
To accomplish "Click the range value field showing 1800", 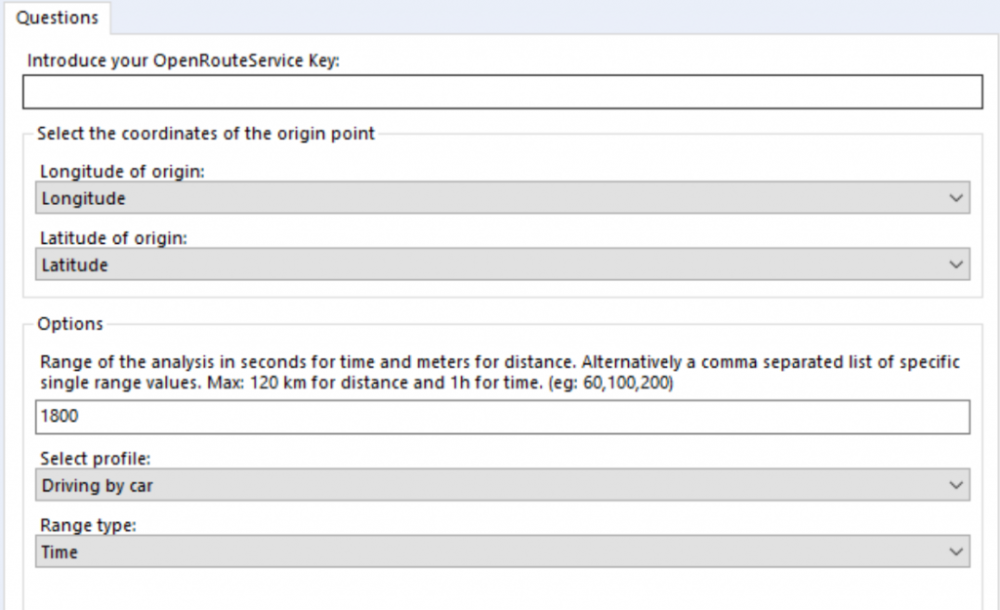I will [503, 417].
